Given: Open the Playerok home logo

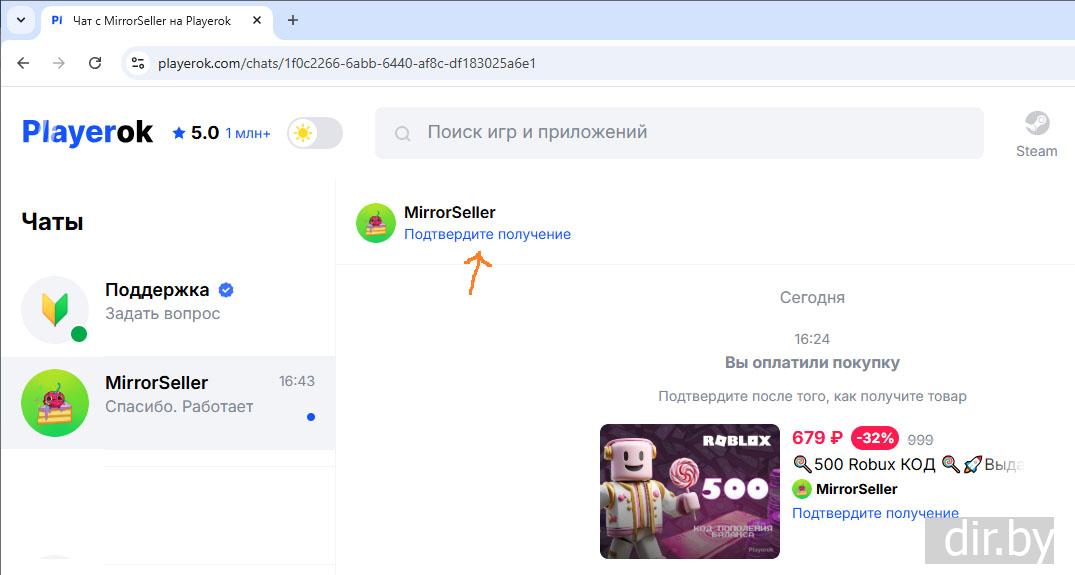Looking at the screenshot, I should click(87, 132).
